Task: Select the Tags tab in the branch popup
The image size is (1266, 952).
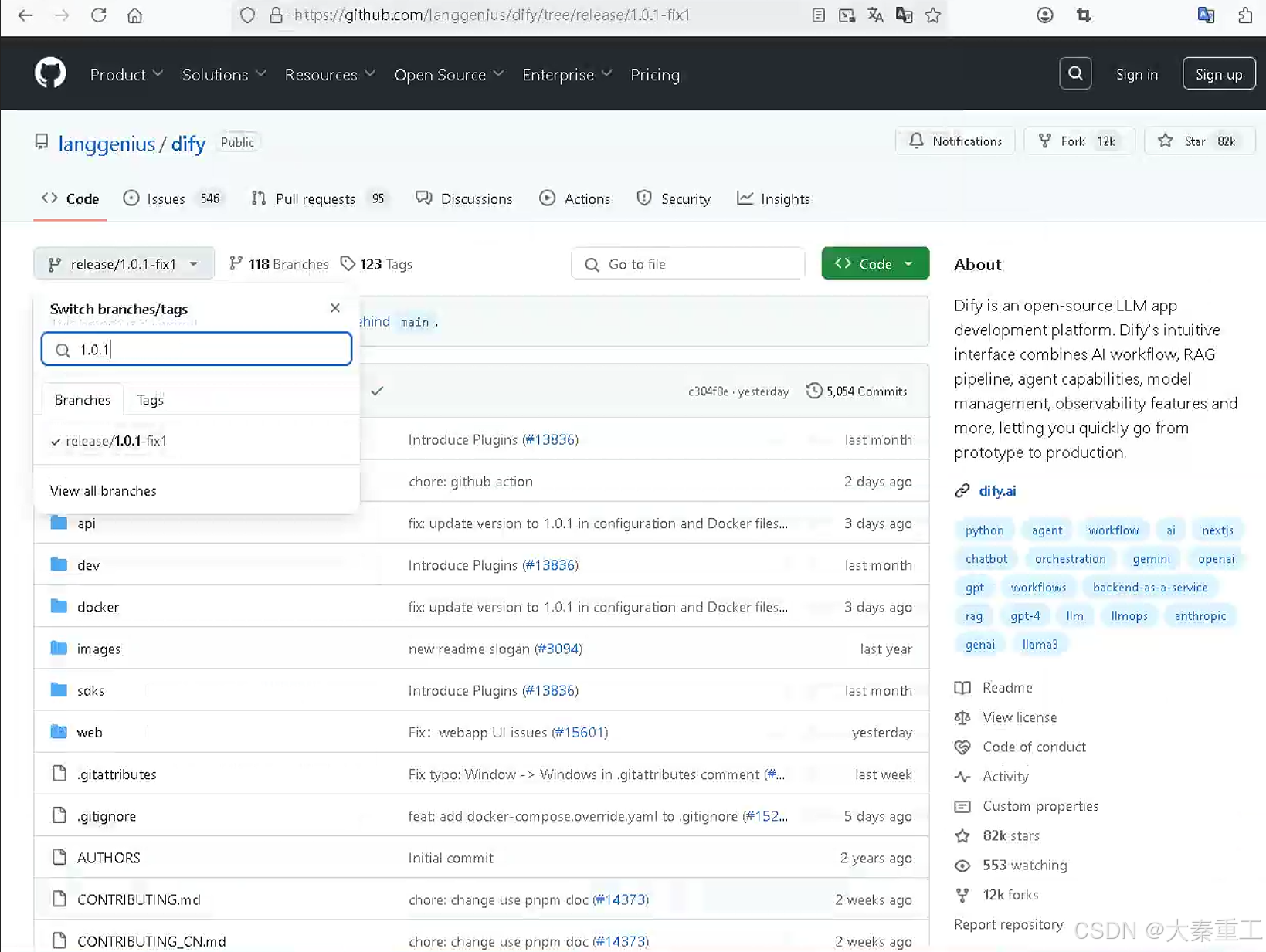Action: [x=150, y=400]
